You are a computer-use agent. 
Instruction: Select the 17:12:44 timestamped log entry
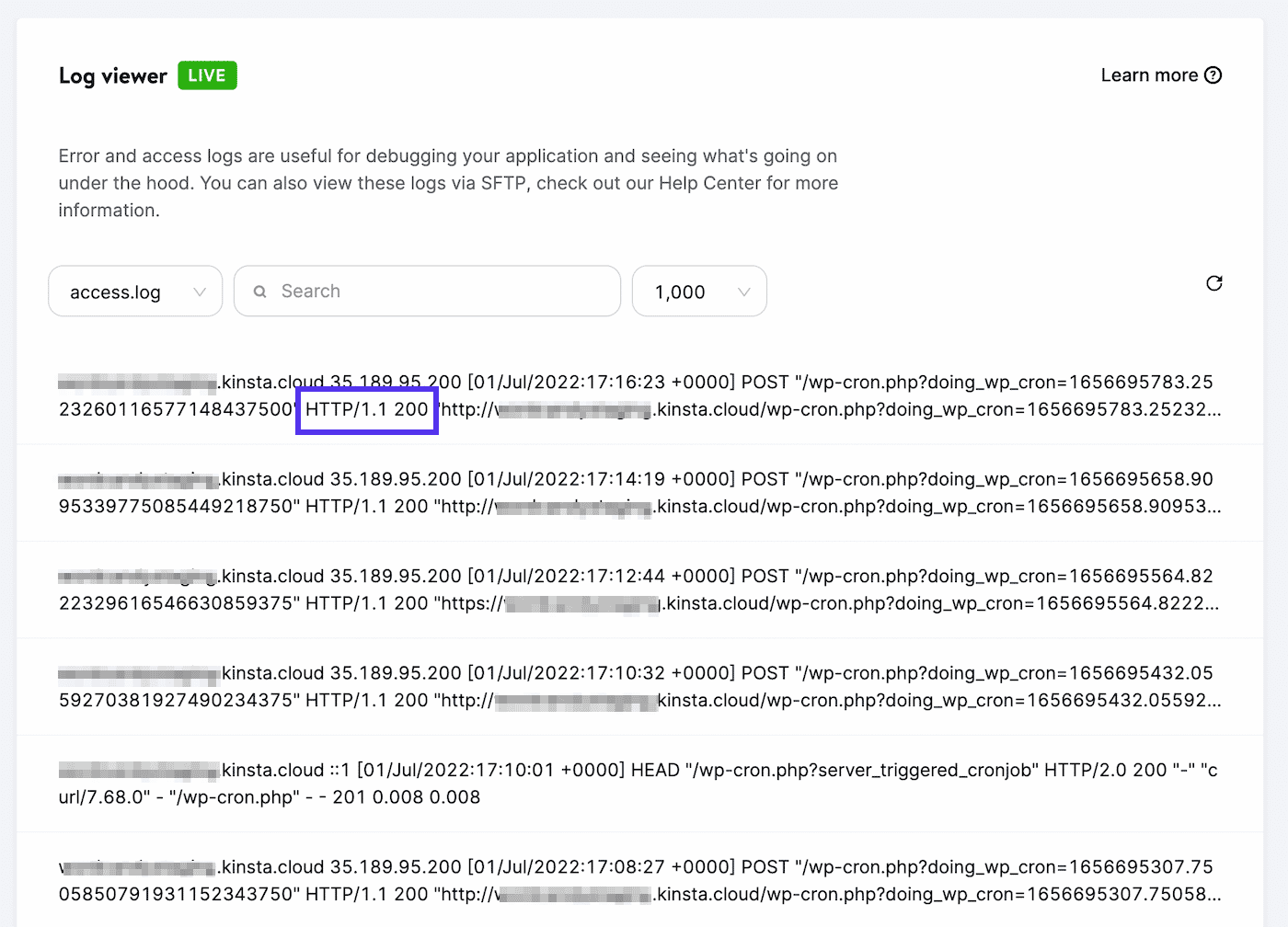pyautogui.click(x=635, y=589)
